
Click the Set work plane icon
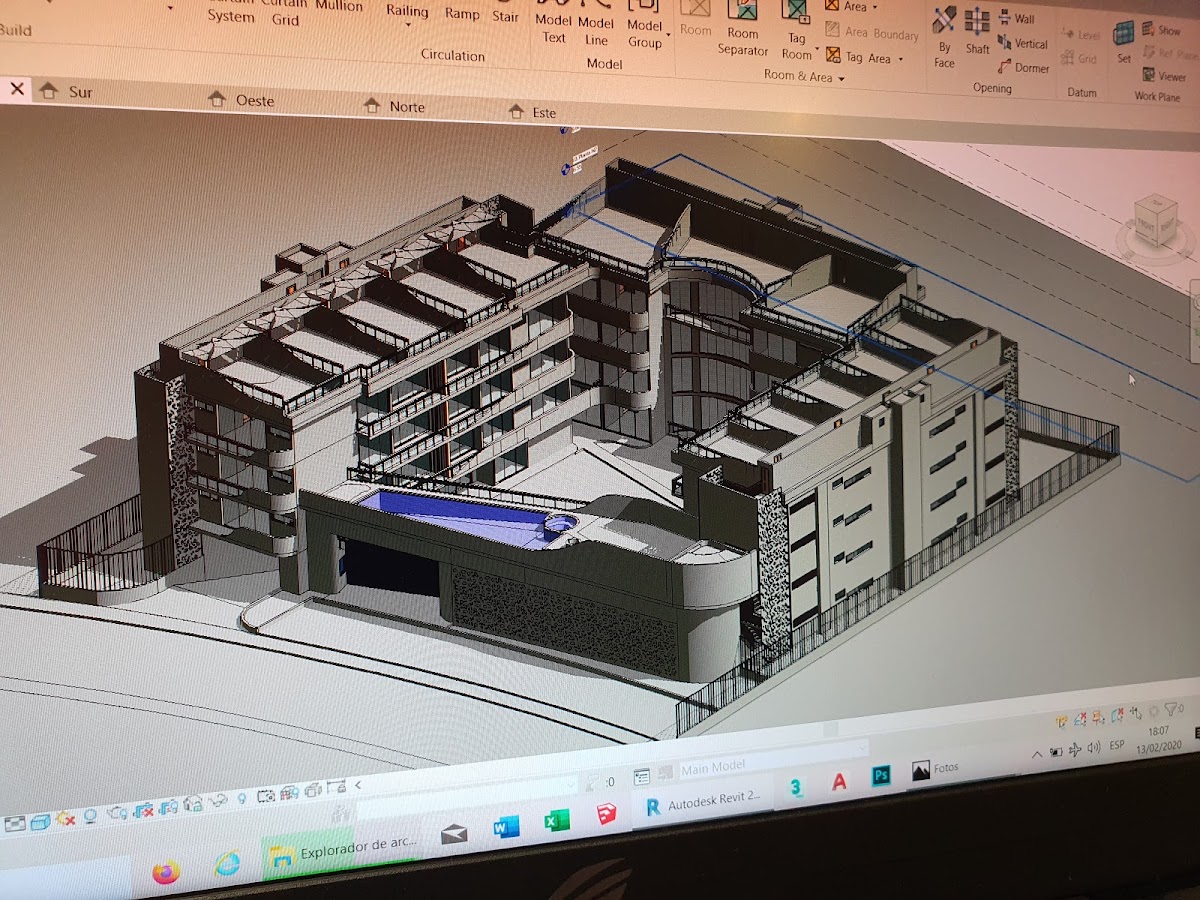point(1124,41)
